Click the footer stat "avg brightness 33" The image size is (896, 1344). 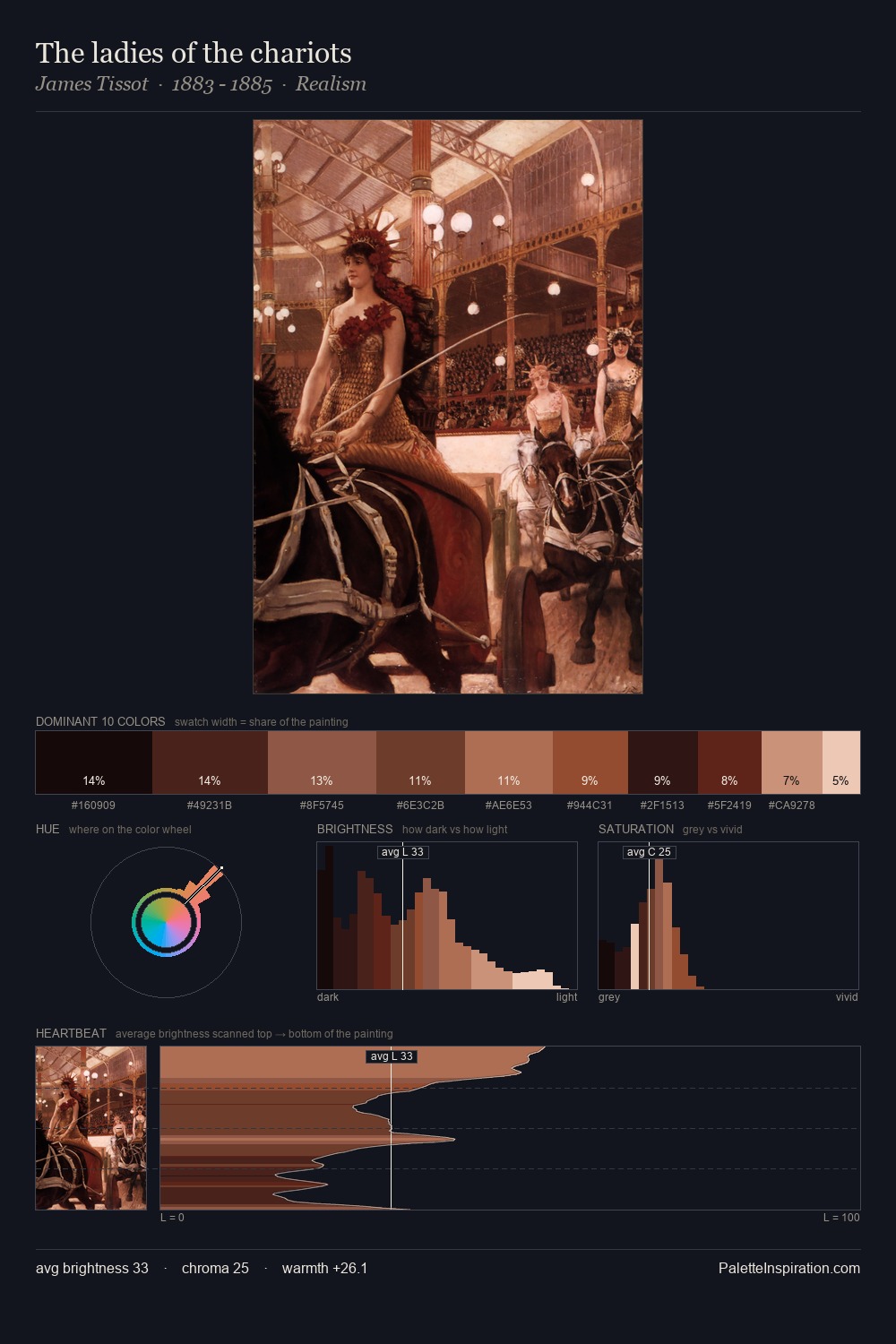tap(92, 1268)
